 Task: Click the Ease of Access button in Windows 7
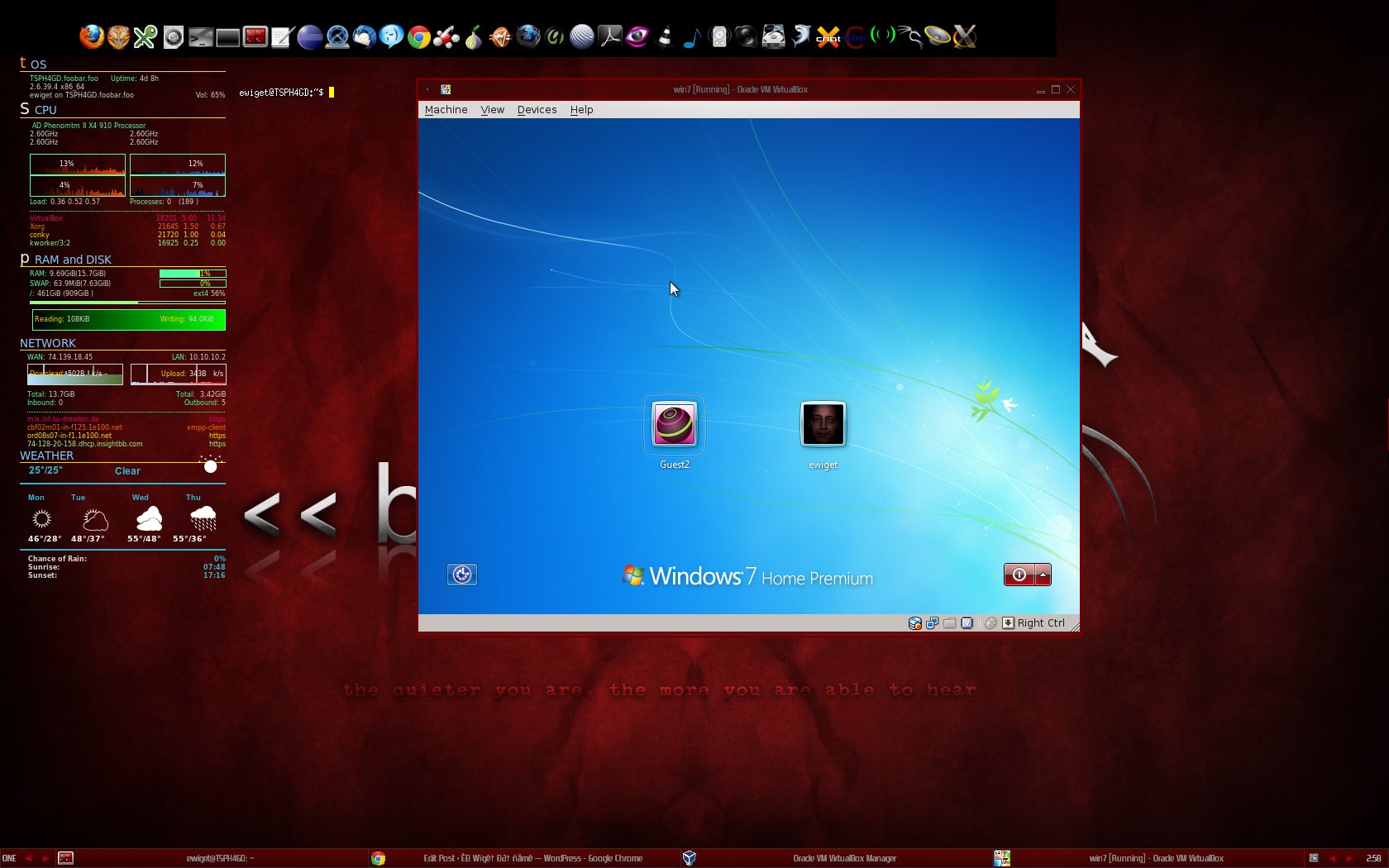coord(462,575)
